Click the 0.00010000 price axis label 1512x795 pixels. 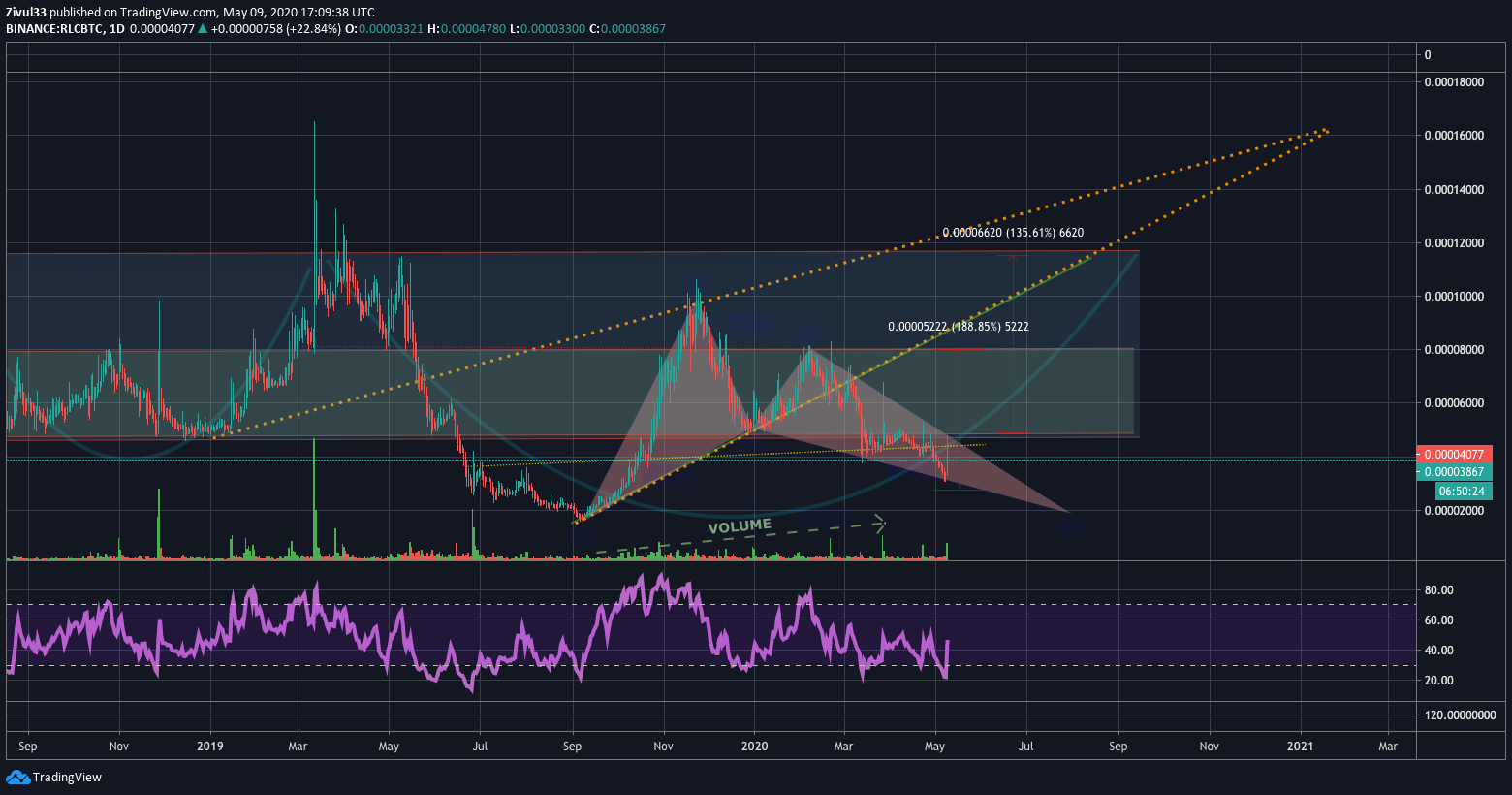[x=1453, y=297]
